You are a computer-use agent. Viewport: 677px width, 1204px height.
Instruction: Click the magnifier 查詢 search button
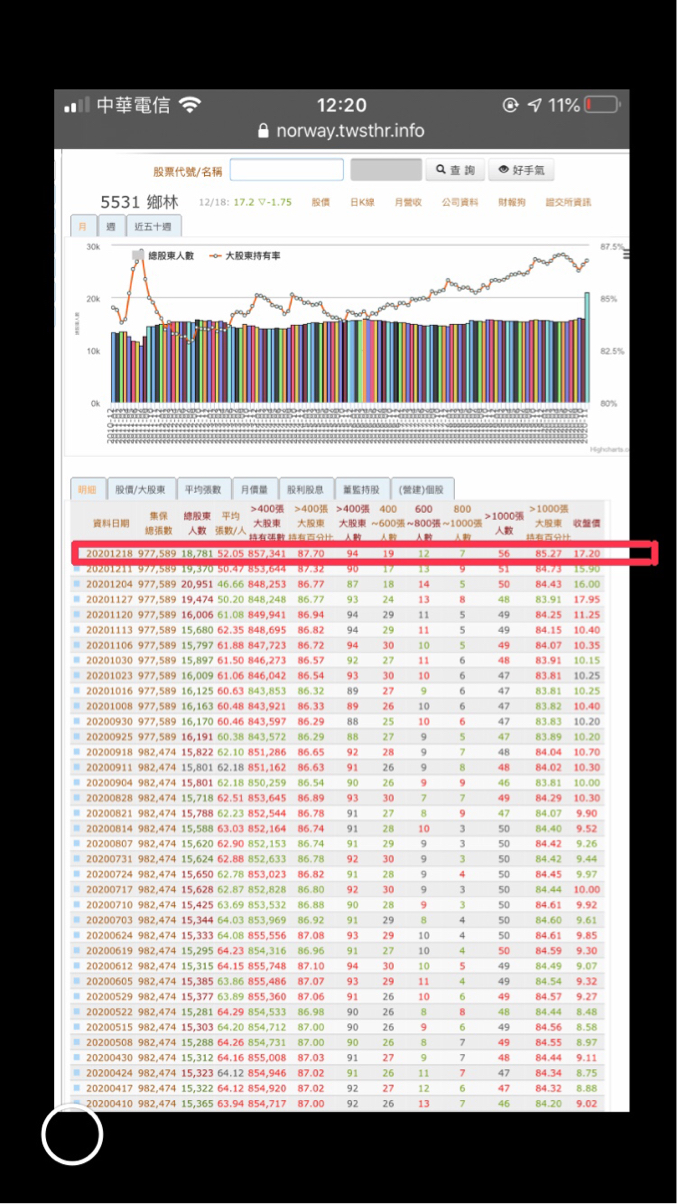click(455, 171)
